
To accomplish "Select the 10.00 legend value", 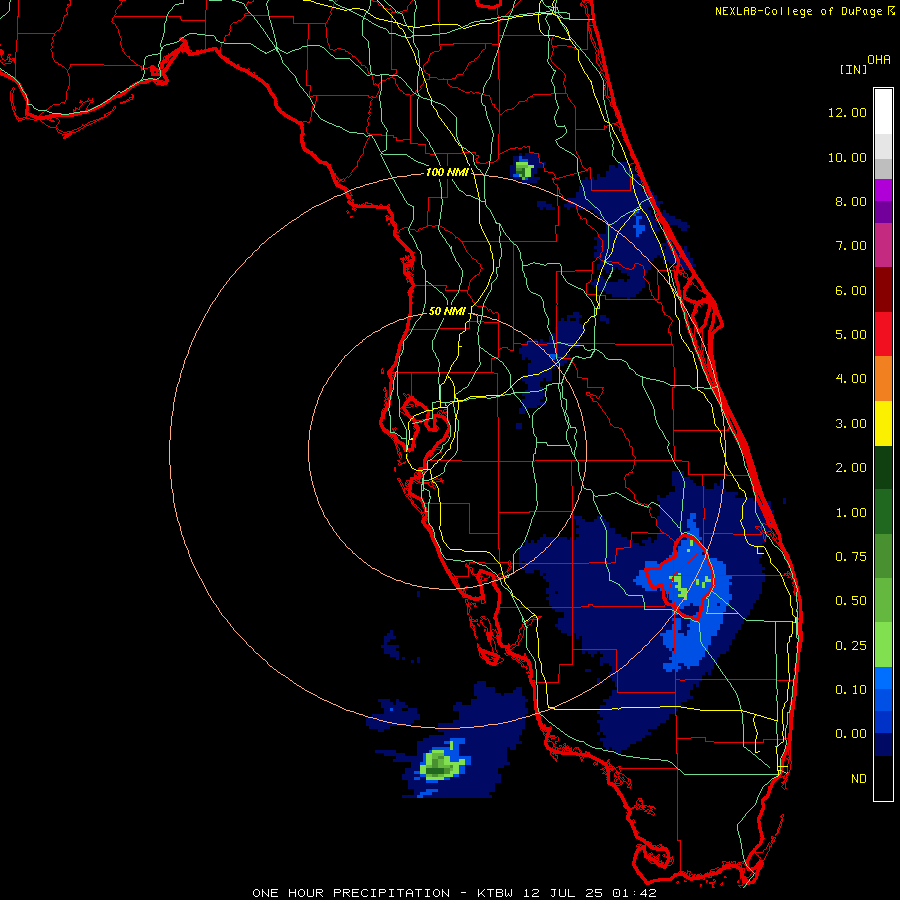I will coord(847,157).
